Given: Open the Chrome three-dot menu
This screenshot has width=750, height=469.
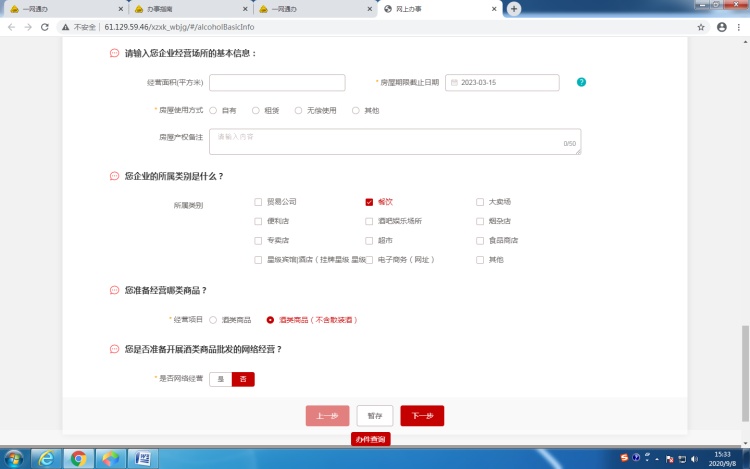Looking at the screenshot, I should click(x=739, y=27).
